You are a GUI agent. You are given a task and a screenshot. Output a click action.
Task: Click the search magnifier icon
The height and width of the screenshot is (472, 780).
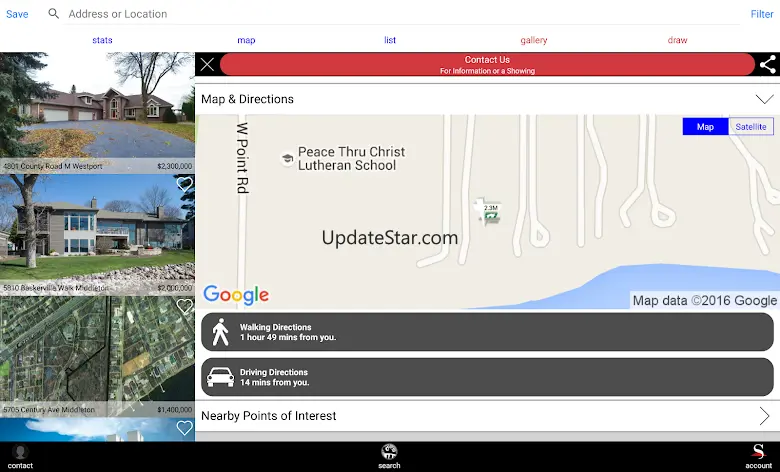(53, 13)
